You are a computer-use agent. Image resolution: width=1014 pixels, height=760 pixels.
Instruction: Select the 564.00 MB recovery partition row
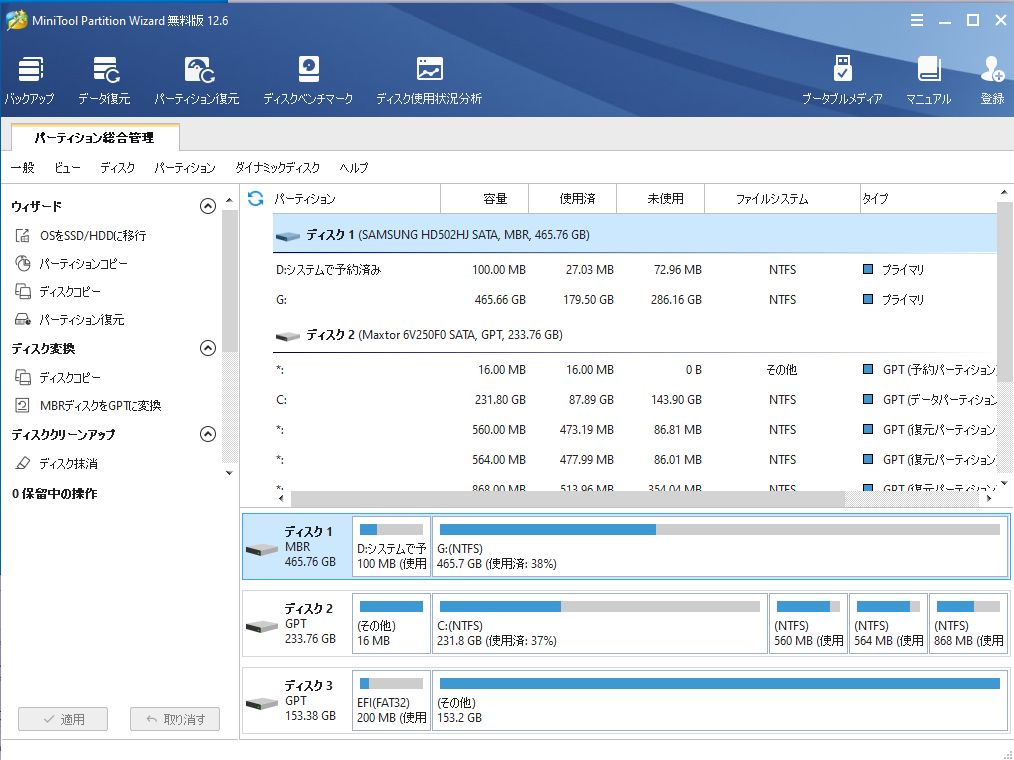634,459
